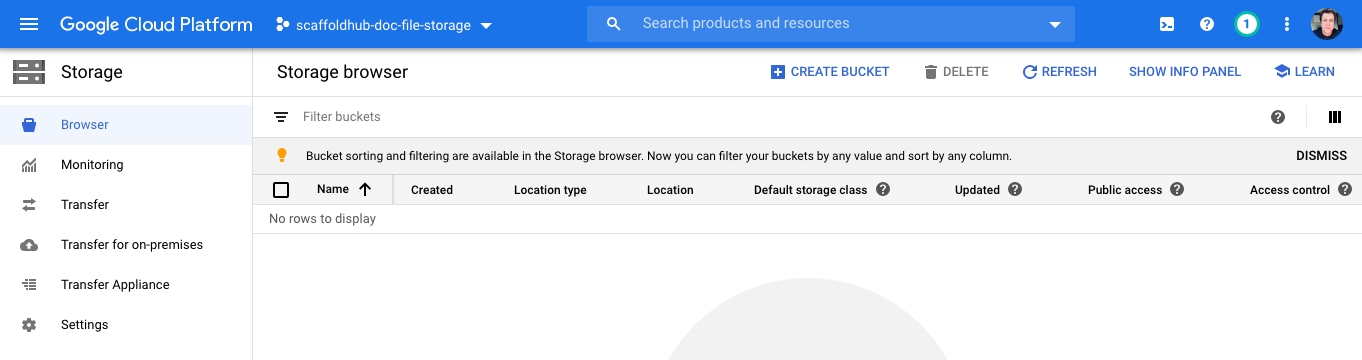
Task: Open the three-dot more options menu
Action: point(1287,24)
